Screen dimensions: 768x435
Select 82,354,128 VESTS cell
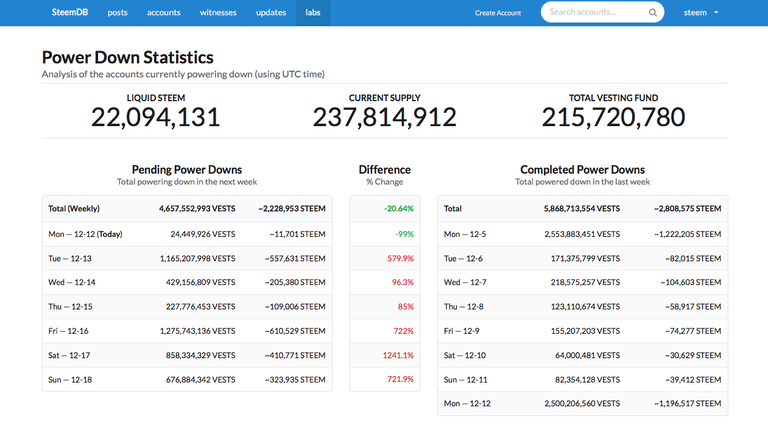click(588, 380)
